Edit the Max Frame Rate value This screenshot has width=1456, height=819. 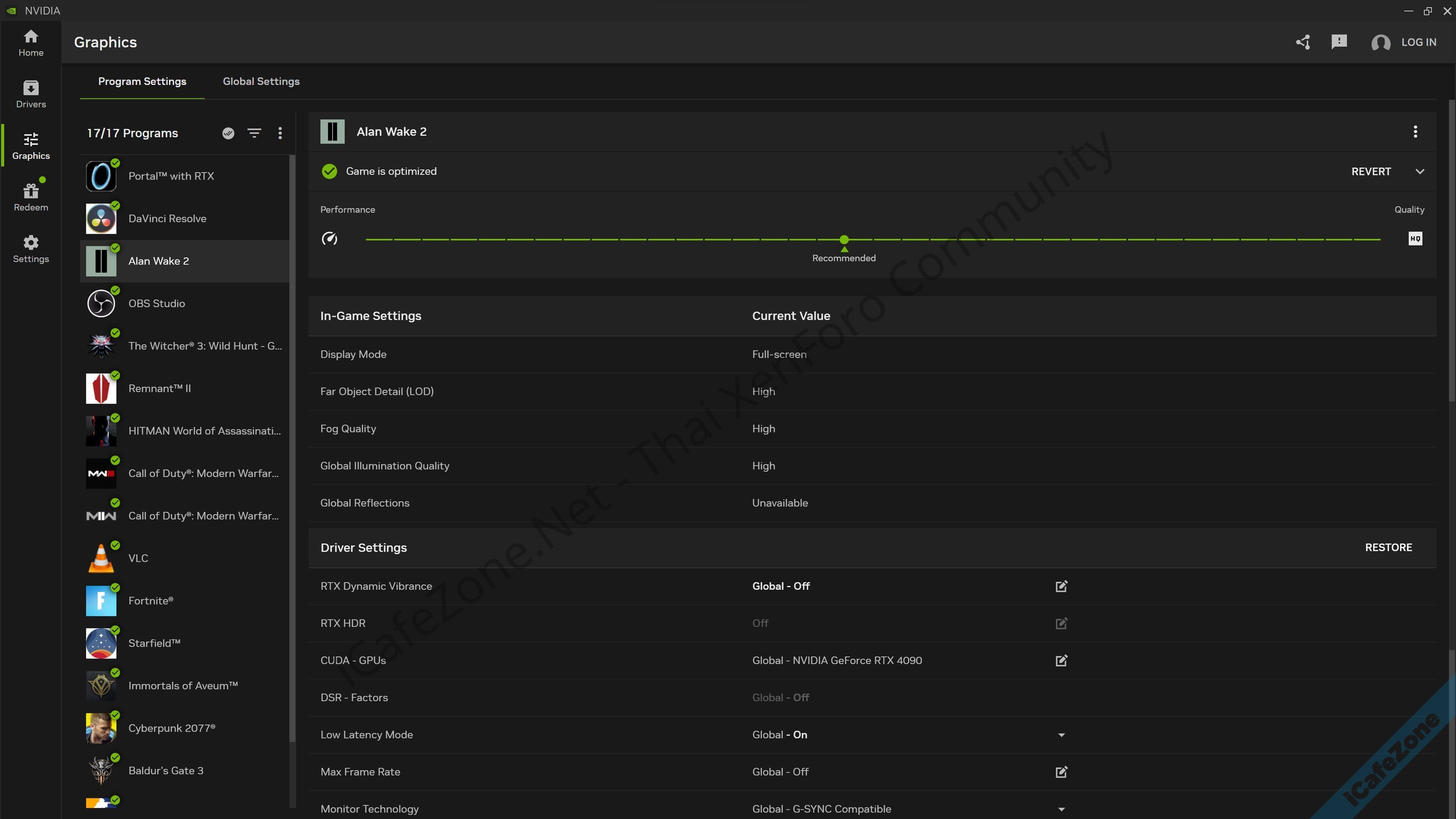tap(1061, 771)
